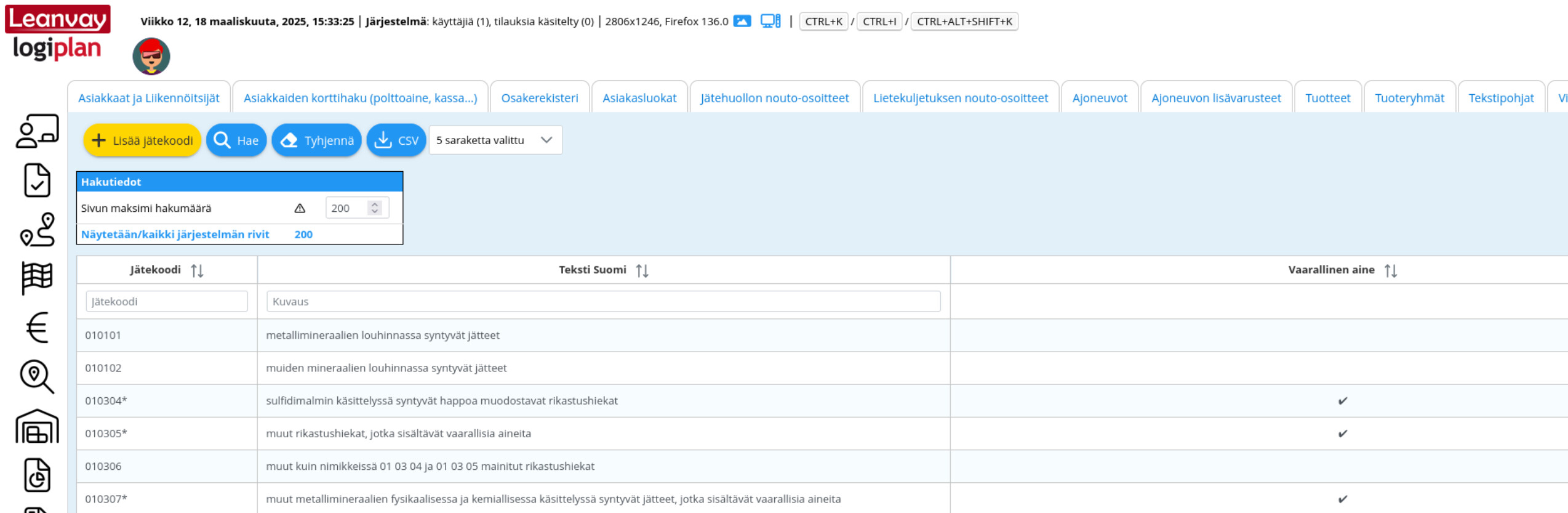Open the document checkmark sidebar icon

37,180
